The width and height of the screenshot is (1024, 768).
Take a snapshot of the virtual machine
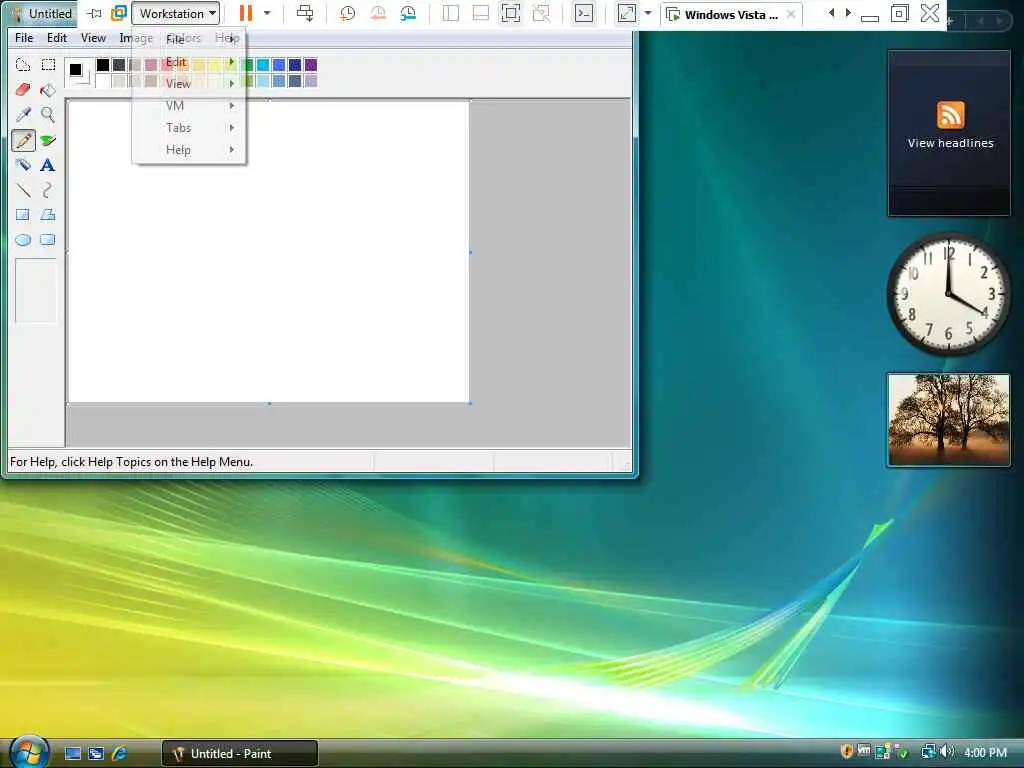click(347, 13)
